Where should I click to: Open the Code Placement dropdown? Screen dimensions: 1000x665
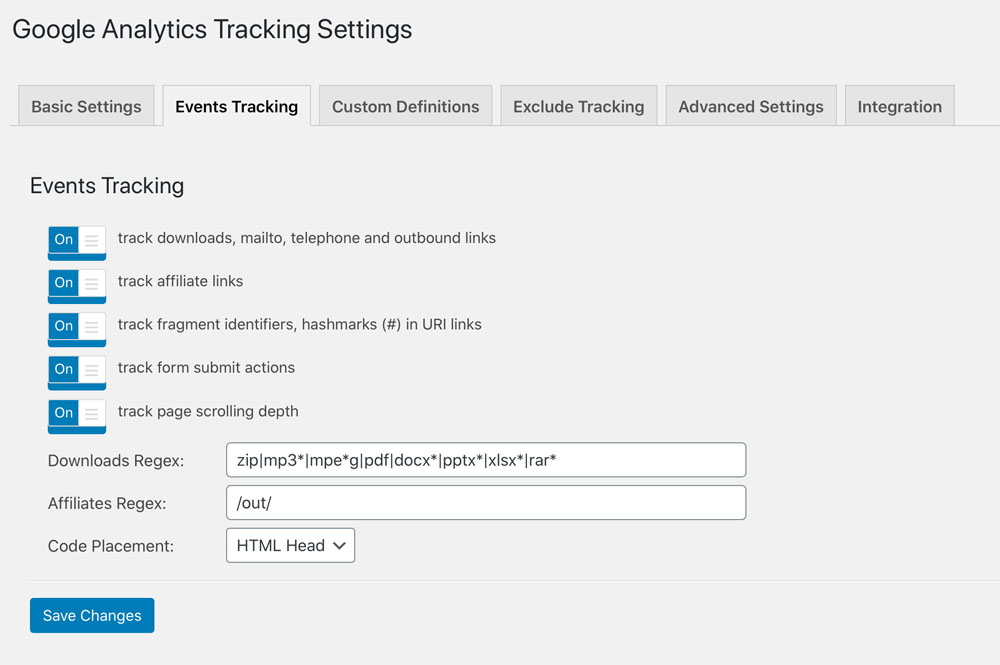pyautogui.click(x=290, y=545)
